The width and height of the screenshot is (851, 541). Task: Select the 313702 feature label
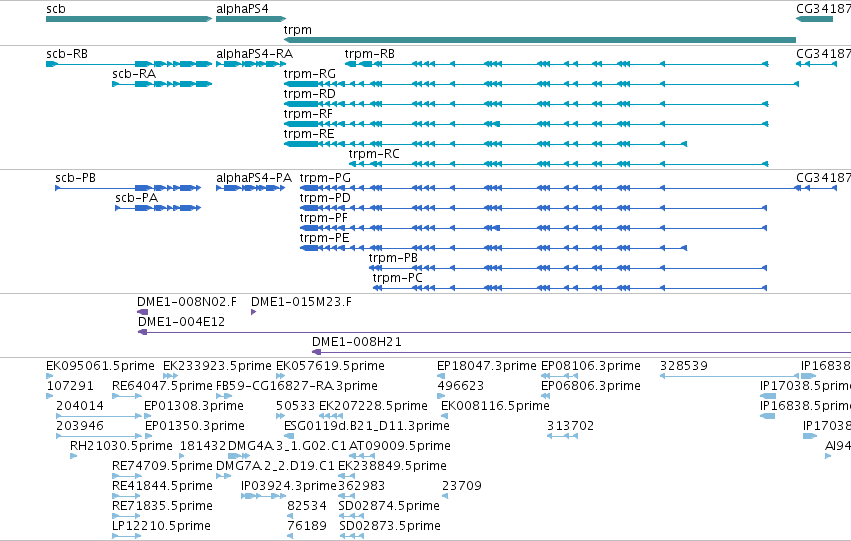click(x=570, y=427)
